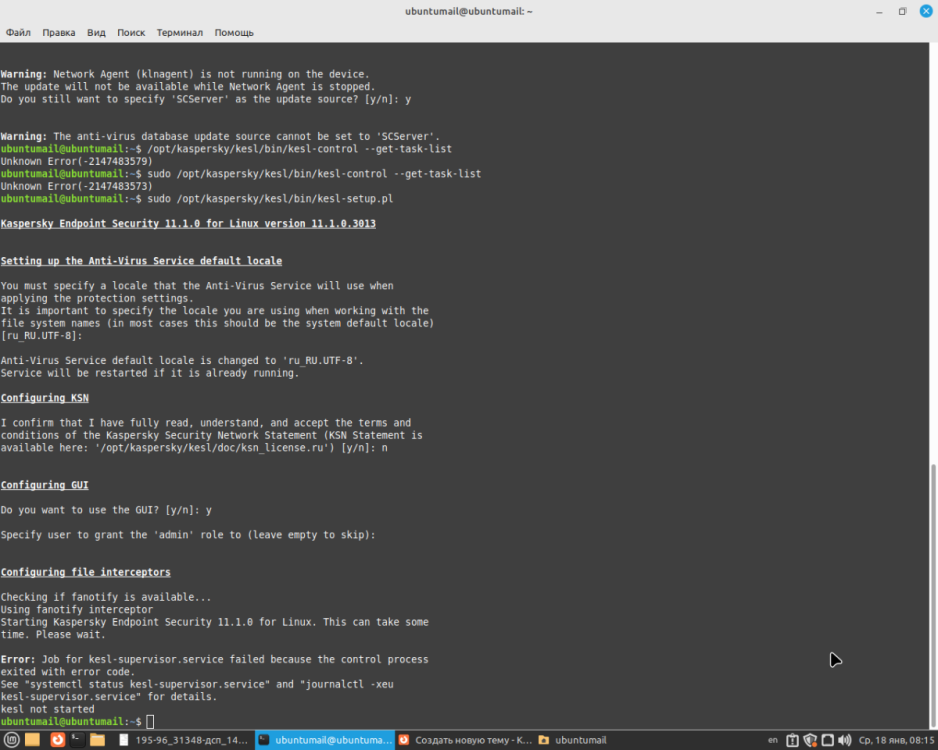
Task: Click the 'Configuring file interceptors' heading
Action: click(x=86, y=572)
